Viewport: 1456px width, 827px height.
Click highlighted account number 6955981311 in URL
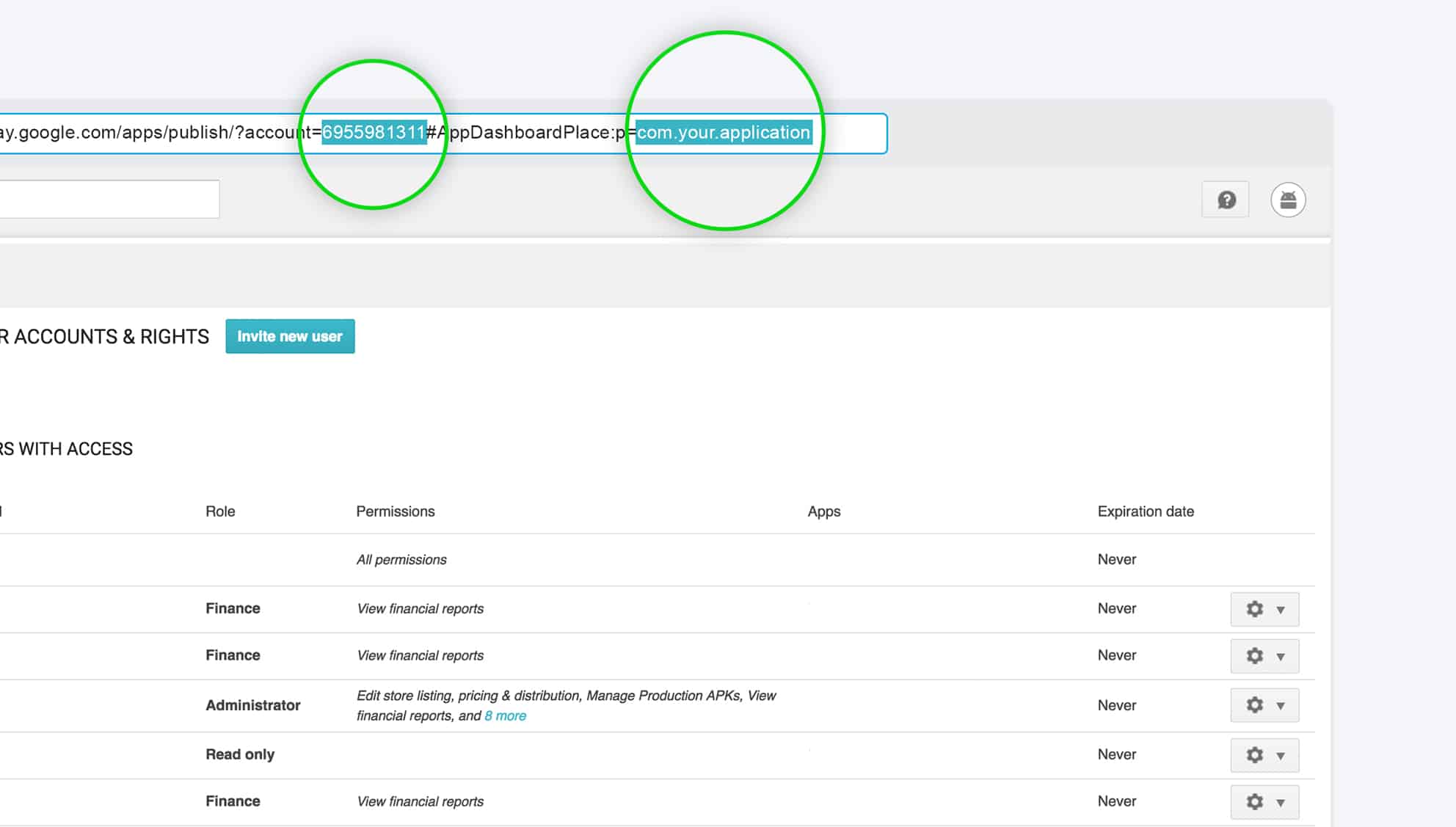point(374,133)
